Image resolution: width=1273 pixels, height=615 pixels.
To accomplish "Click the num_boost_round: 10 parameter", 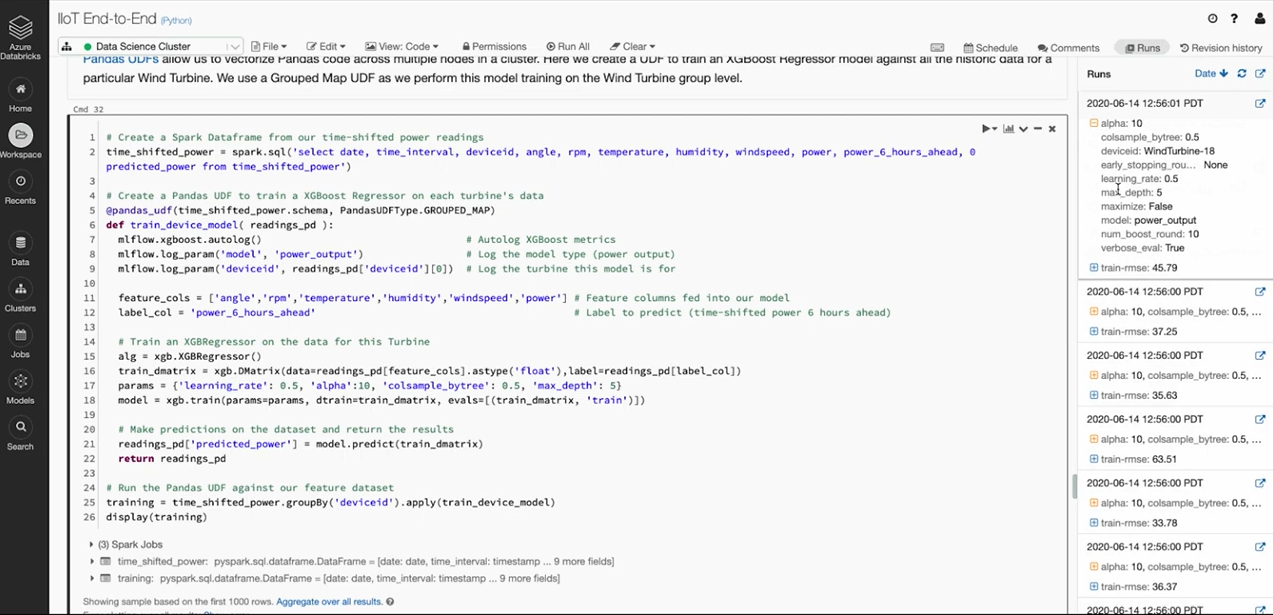I will tap(1150, 234).
